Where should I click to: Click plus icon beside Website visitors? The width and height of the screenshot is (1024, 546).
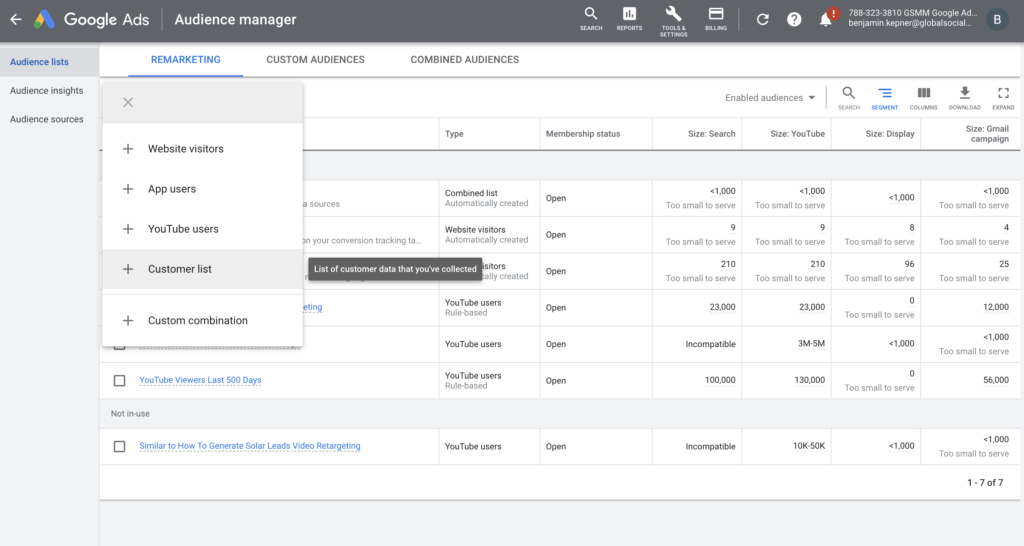point(128,149)
